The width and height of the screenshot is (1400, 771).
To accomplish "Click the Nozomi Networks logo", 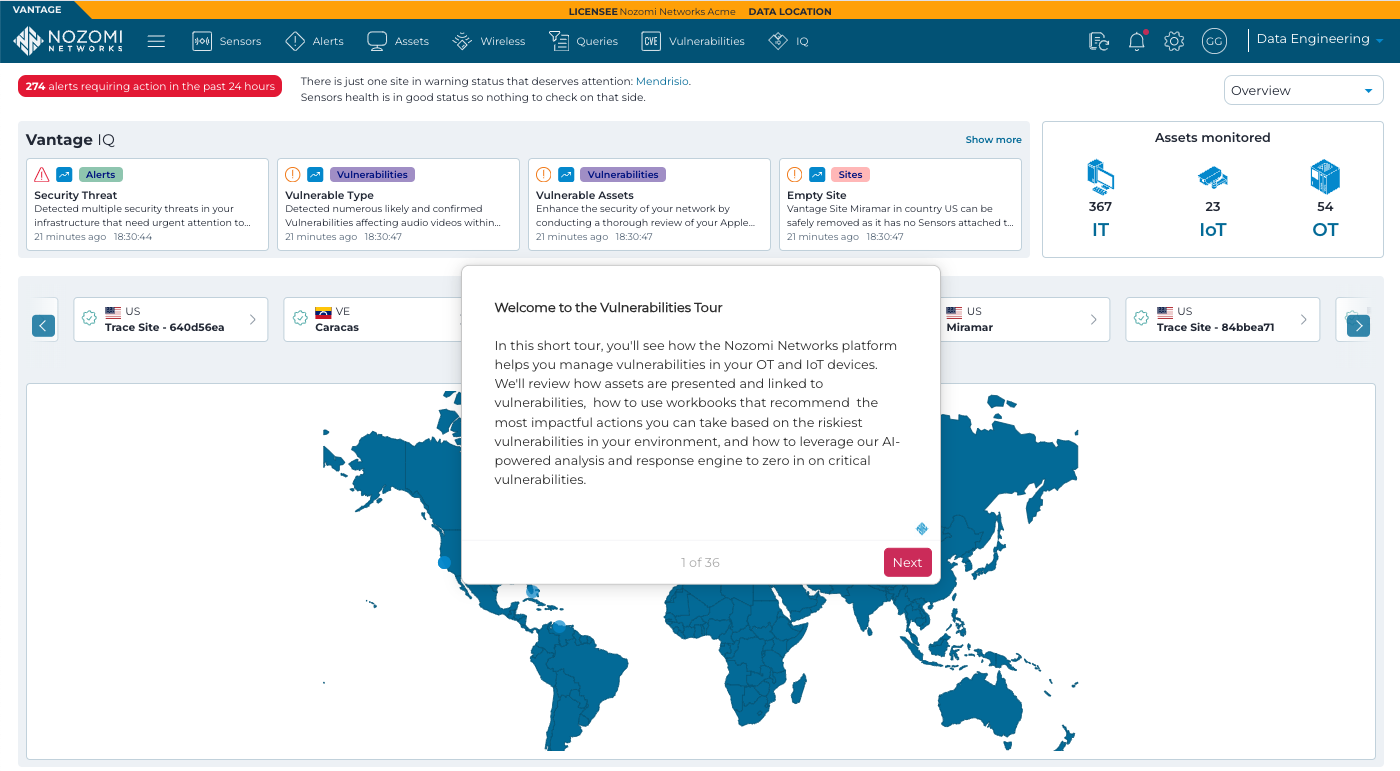I will [68, 41].
